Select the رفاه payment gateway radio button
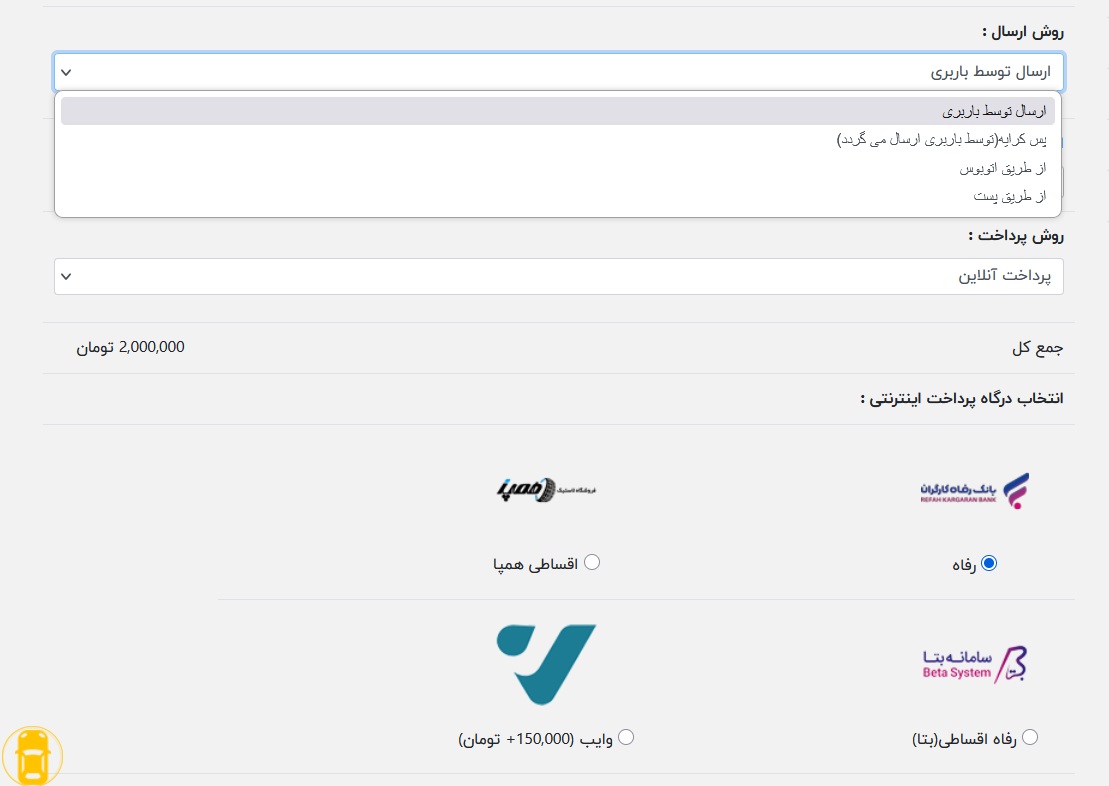1109x786 pixels. pyautogui.click(x=989, y=563)
